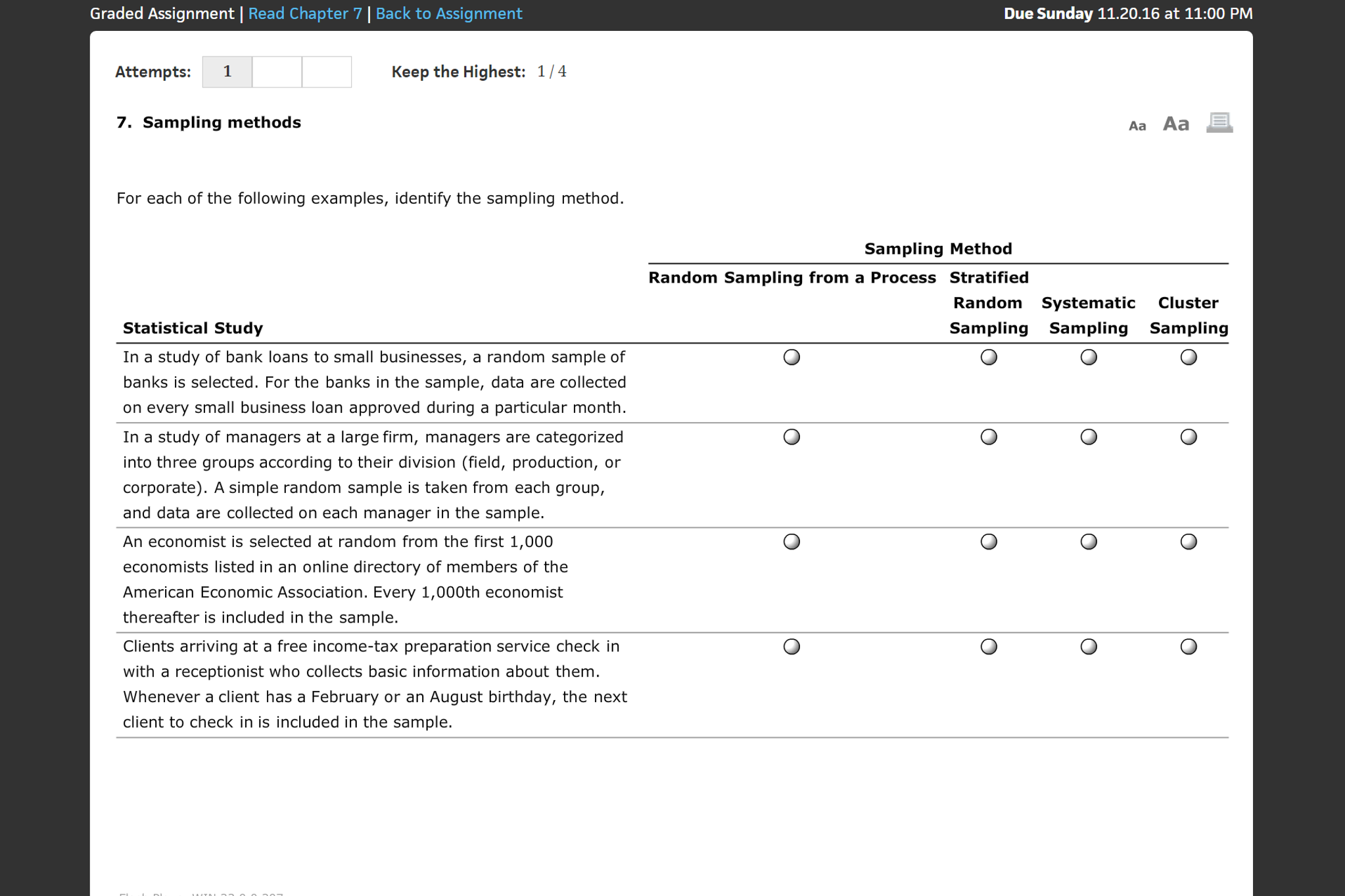
Task: Select Cluster Sampling for tax clients study
Action: [x=1188, y=647]
